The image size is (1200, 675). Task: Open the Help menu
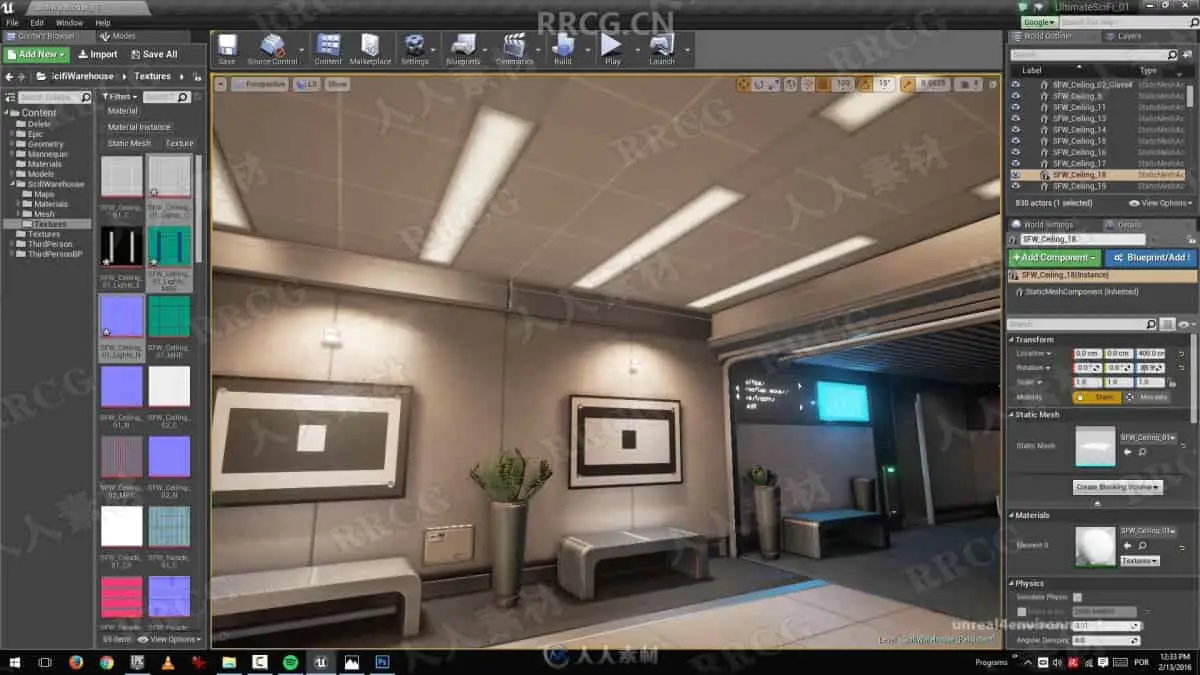[103, 22]
